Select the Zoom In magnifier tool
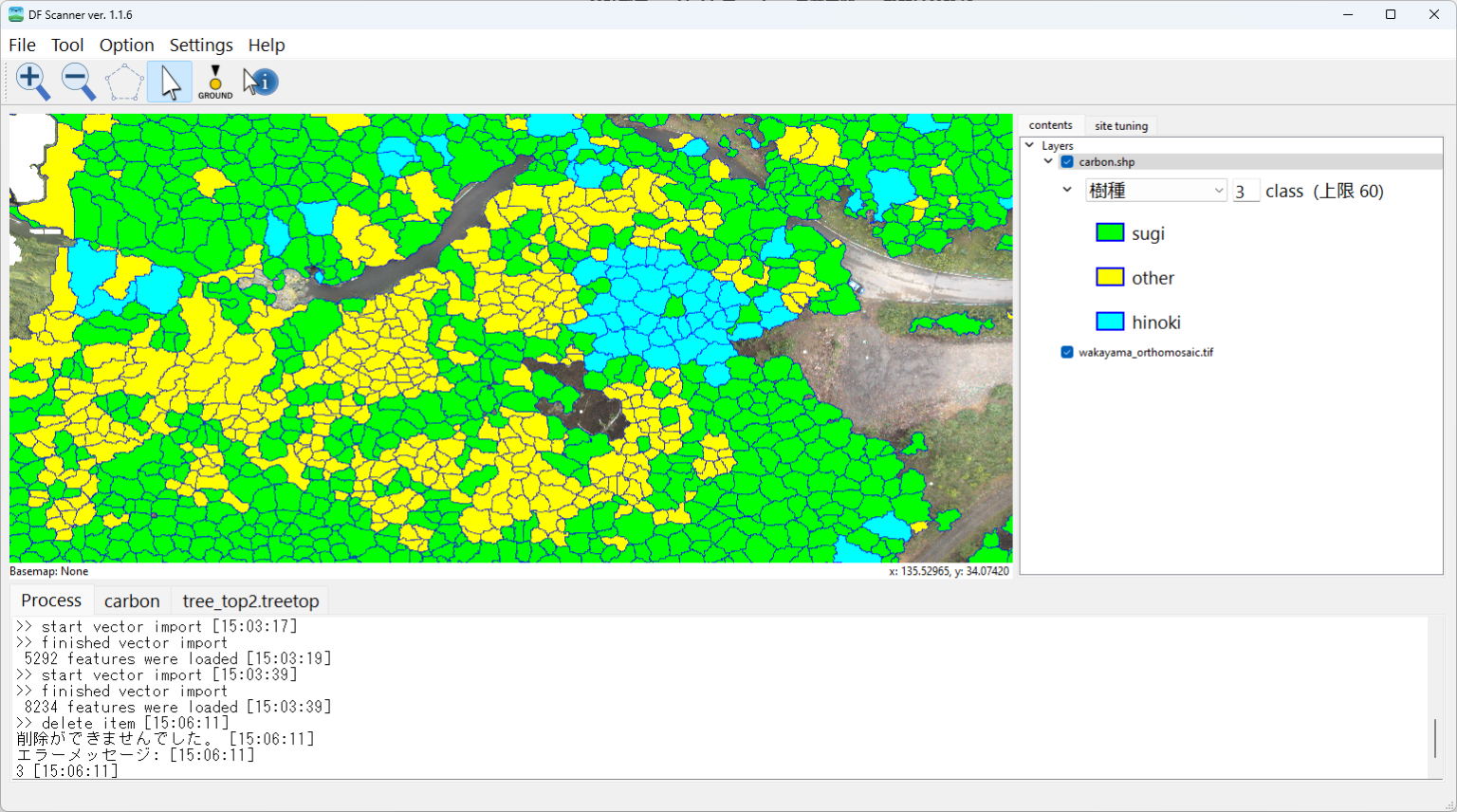1457x812 pixels. pyautogui.click(x=32, y=81)
